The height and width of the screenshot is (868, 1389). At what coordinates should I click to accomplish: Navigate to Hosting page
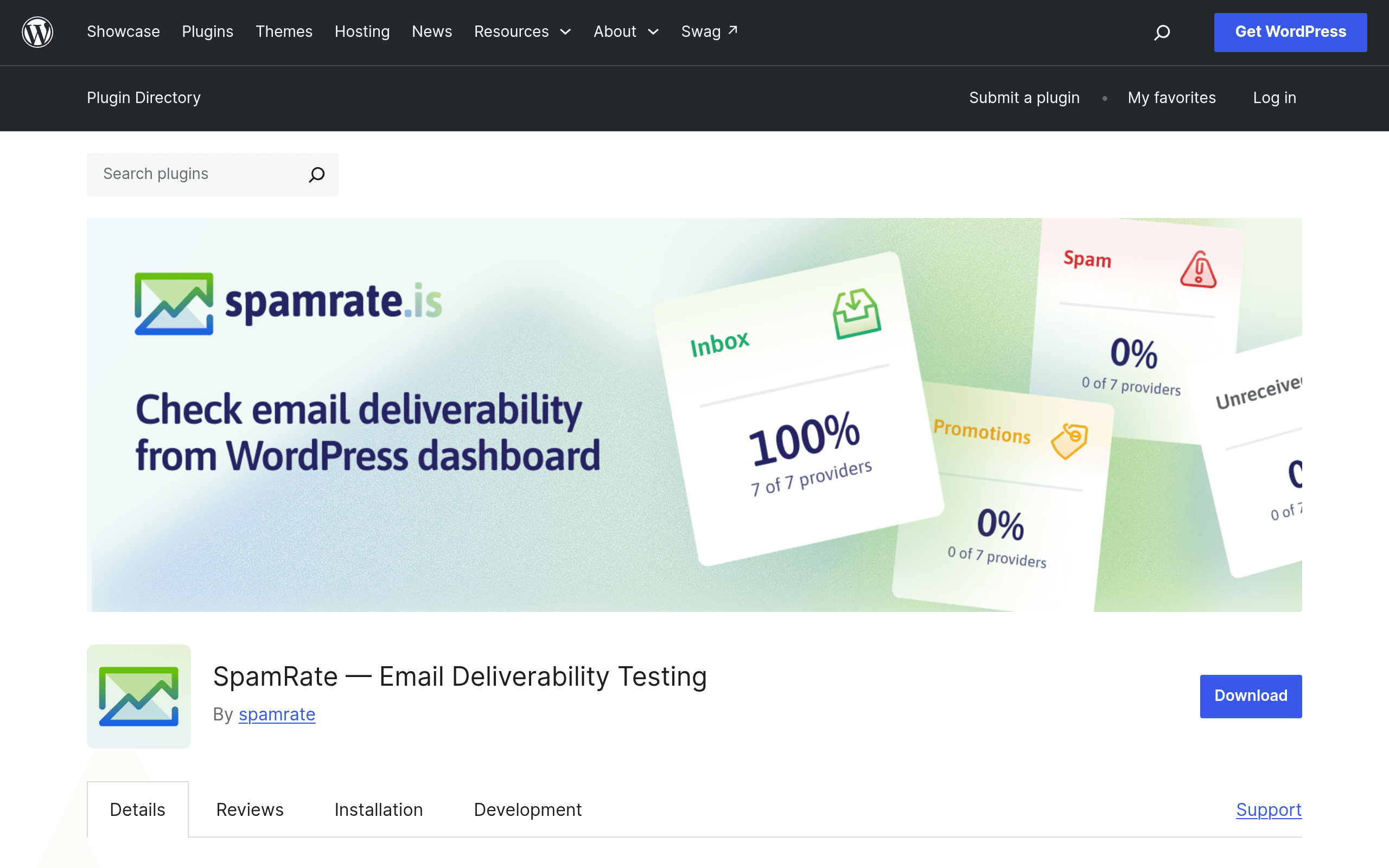coord(362,32)
